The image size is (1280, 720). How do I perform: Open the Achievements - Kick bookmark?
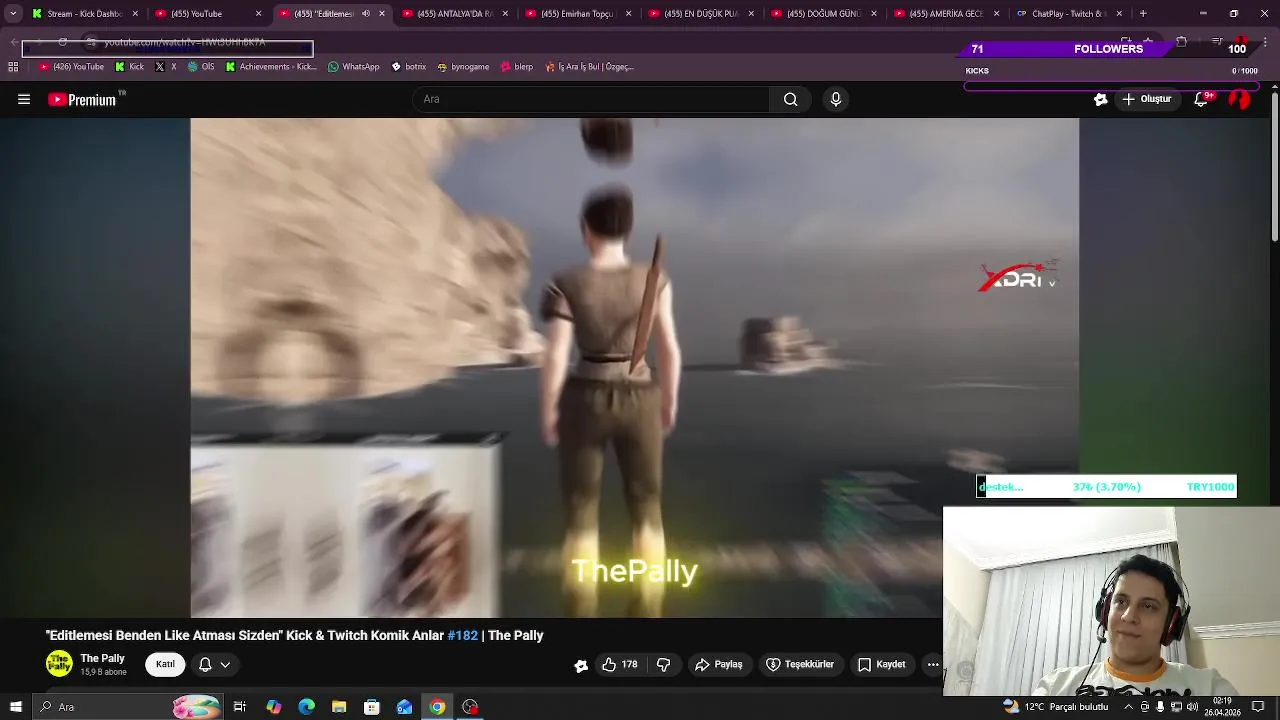[x=271, y=67]
